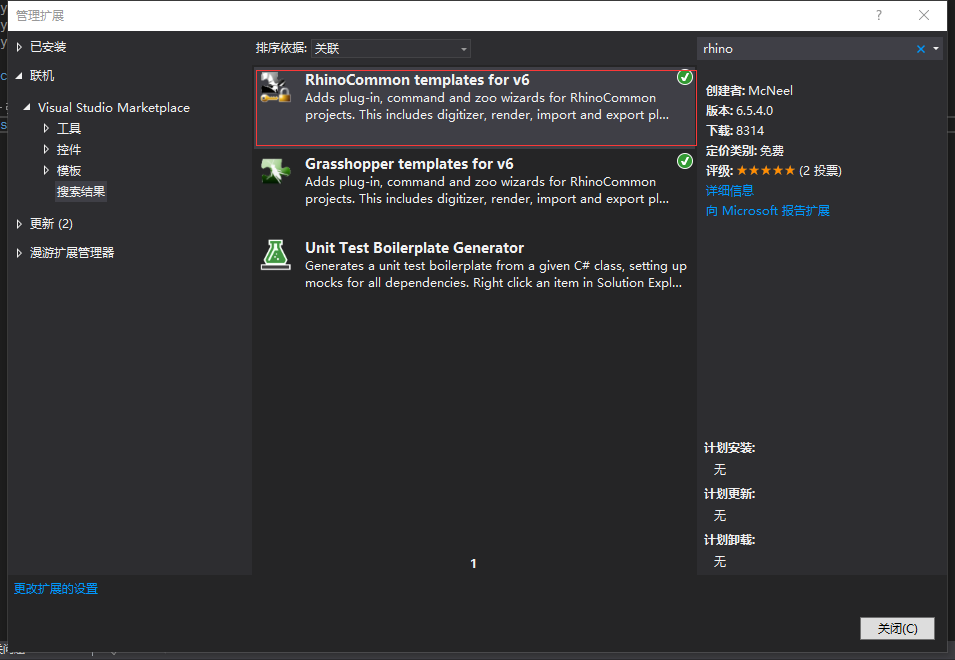Viewport: 955px width, 660px height.
Task: Select 搜索结果 in the tree
Action: coord(81,192)
